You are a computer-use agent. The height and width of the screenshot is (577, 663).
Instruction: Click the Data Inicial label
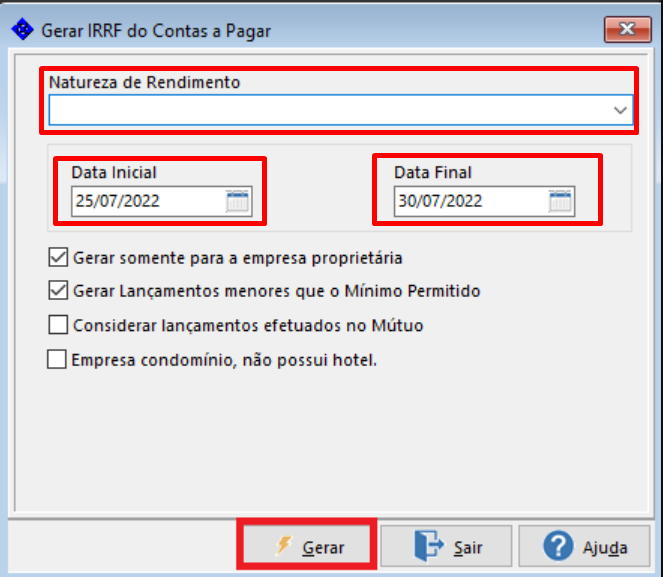tap(114, 172)
